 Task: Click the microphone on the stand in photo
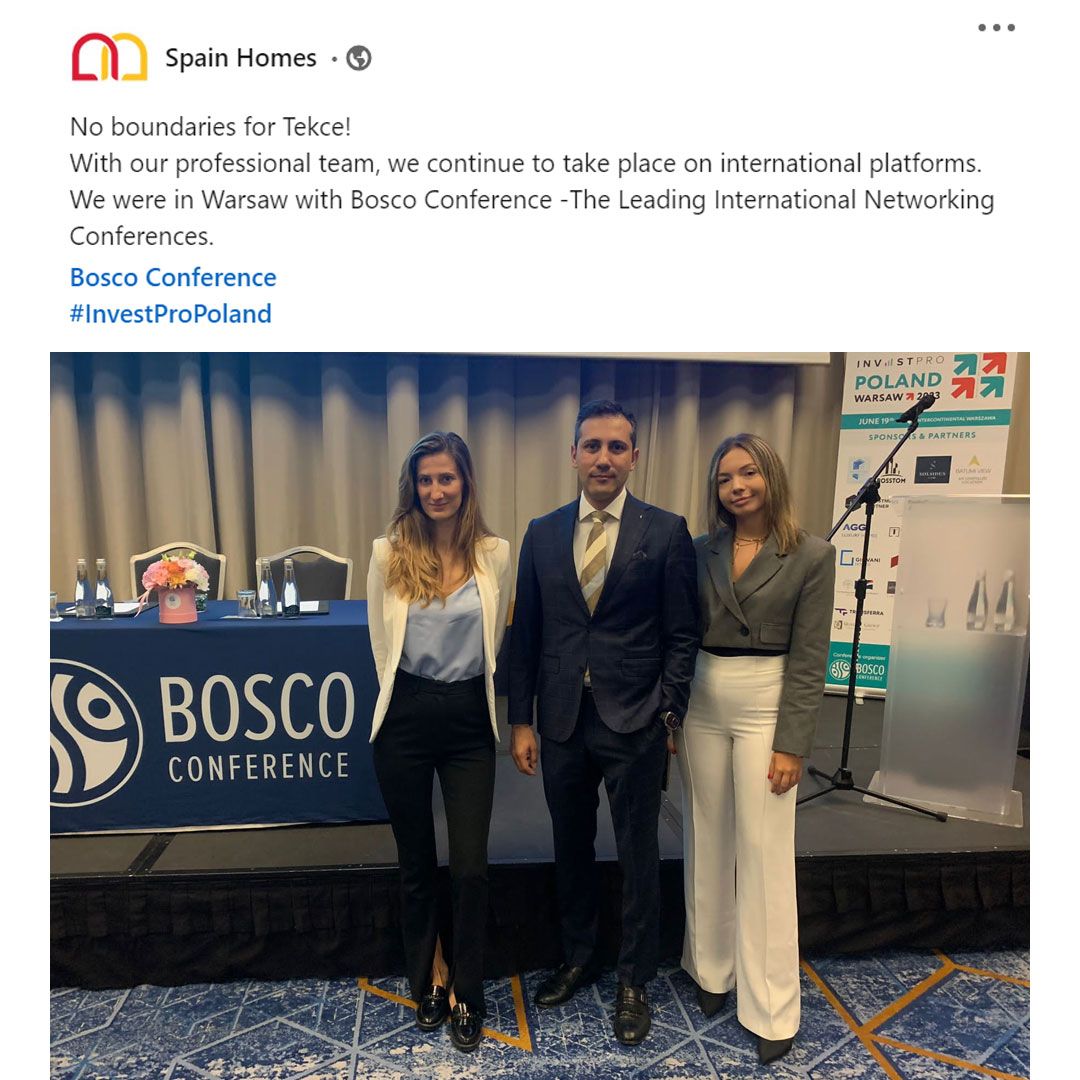[915, 409]
